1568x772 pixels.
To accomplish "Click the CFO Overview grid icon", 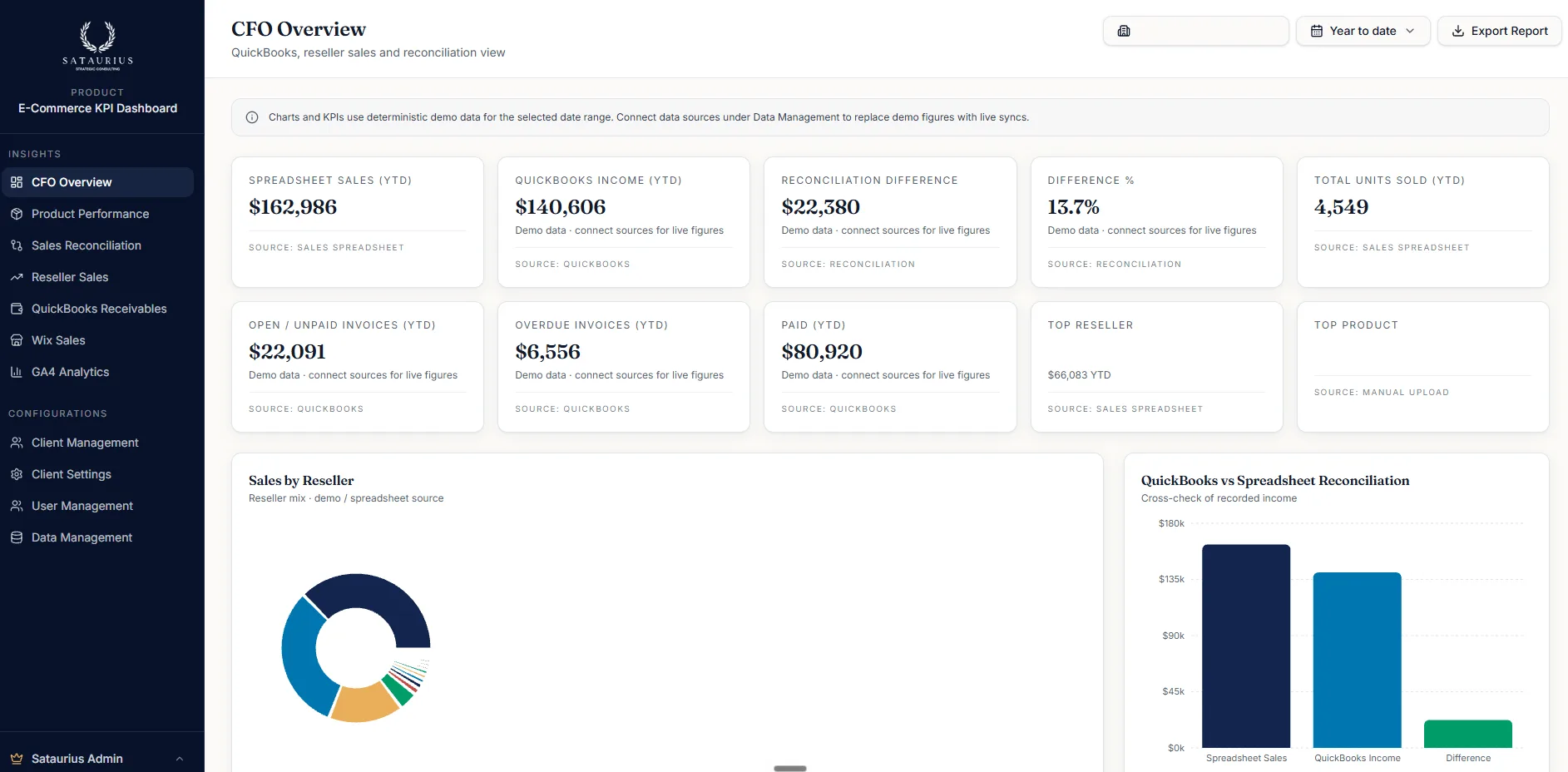I will [x=17, y=182].
